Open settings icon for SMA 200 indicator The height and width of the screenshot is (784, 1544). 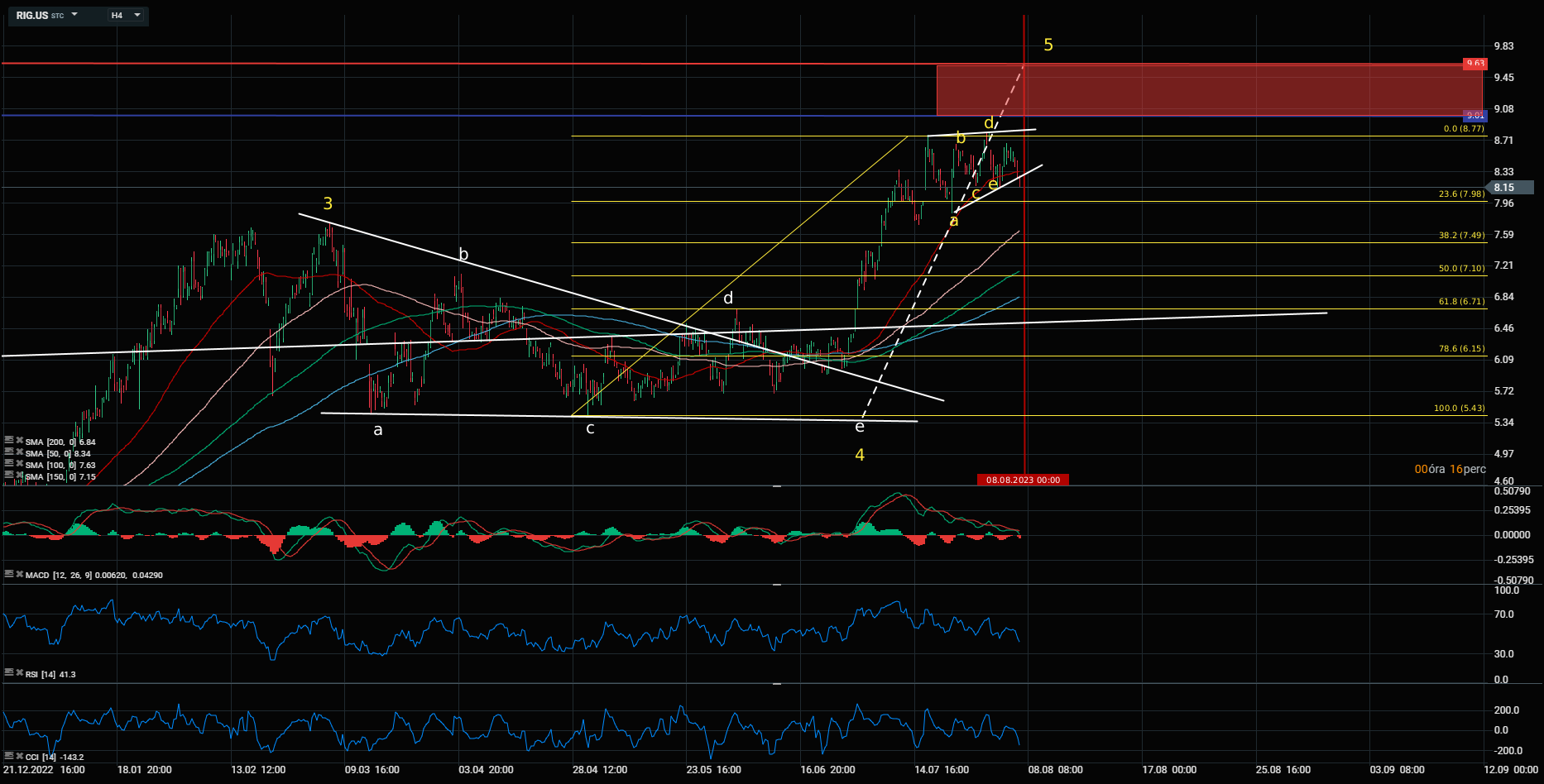click(x=8, y=441)
